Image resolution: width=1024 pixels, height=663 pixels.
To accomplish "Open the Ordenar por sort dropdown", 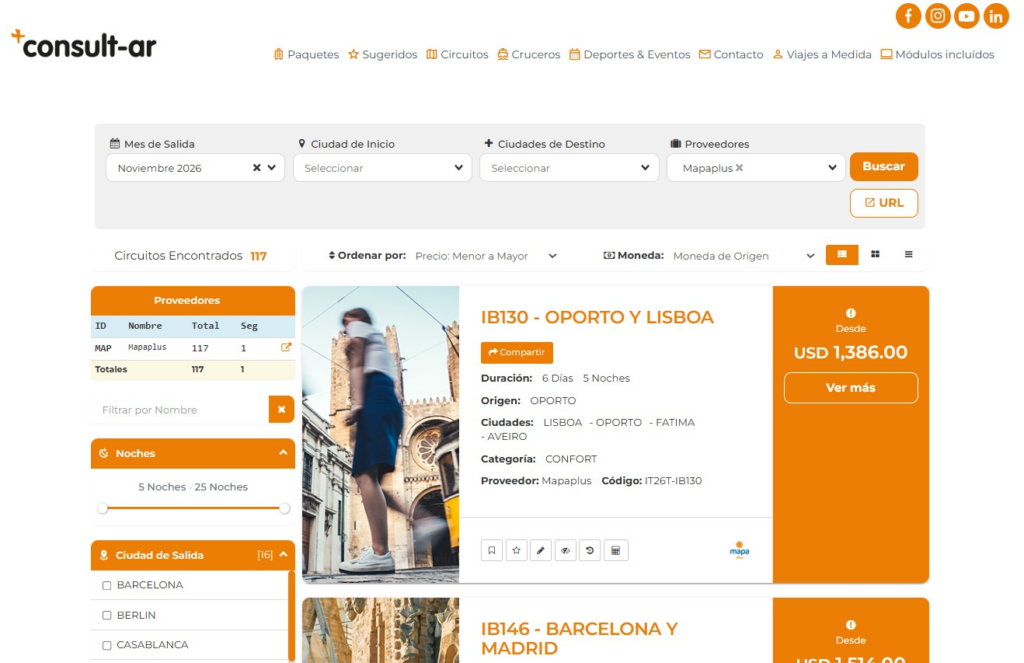I will coord(486,256).
